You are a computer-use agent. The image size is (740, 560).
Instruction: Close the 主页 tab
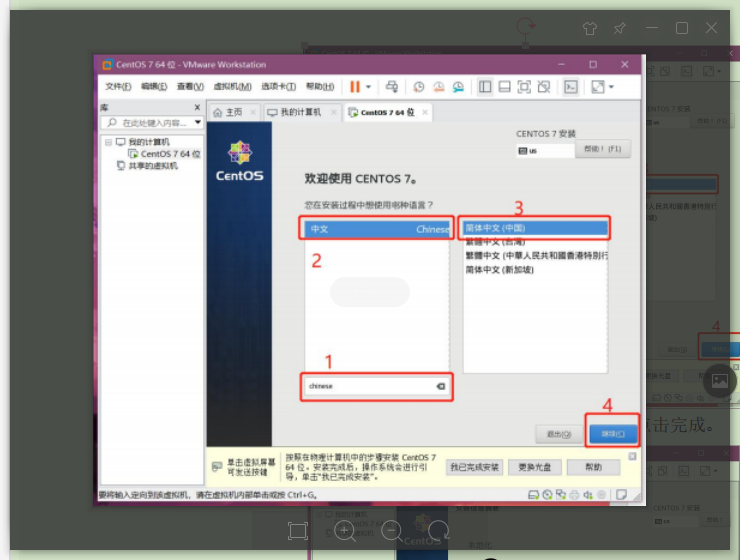pyautogui.click(x=253, y=112)
